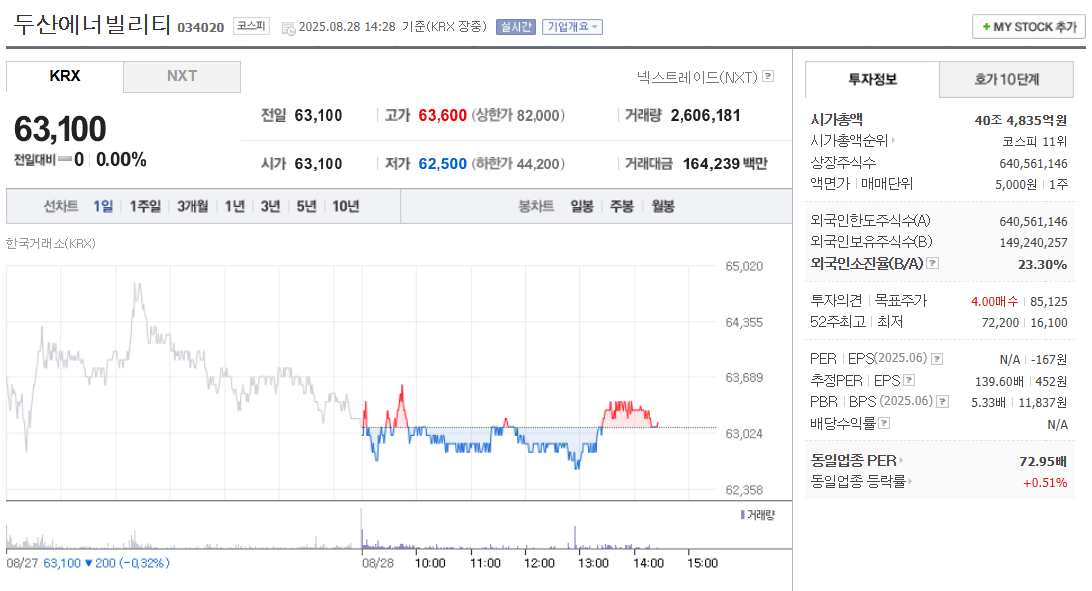Click the volume value 2,606,181

pos(705,116)
